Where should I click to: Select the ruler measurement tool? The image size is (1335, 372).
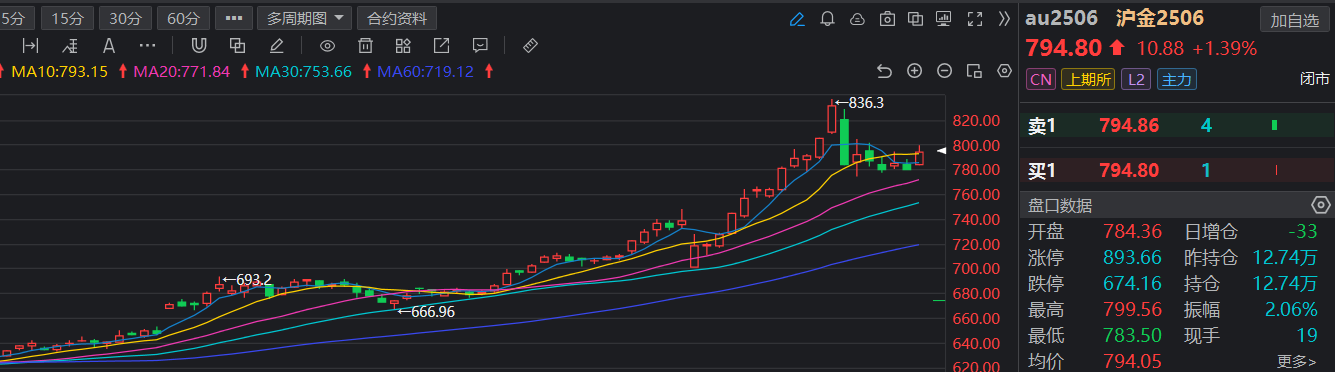[531, 45]
